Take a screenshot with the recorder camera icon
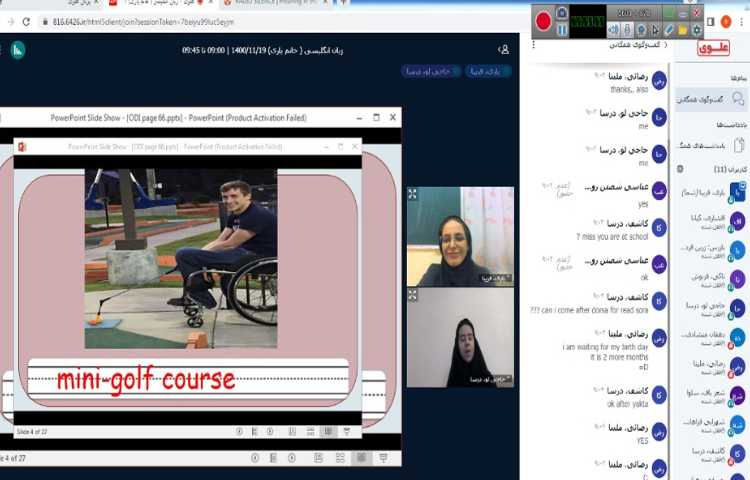 [x=562, y=13]
